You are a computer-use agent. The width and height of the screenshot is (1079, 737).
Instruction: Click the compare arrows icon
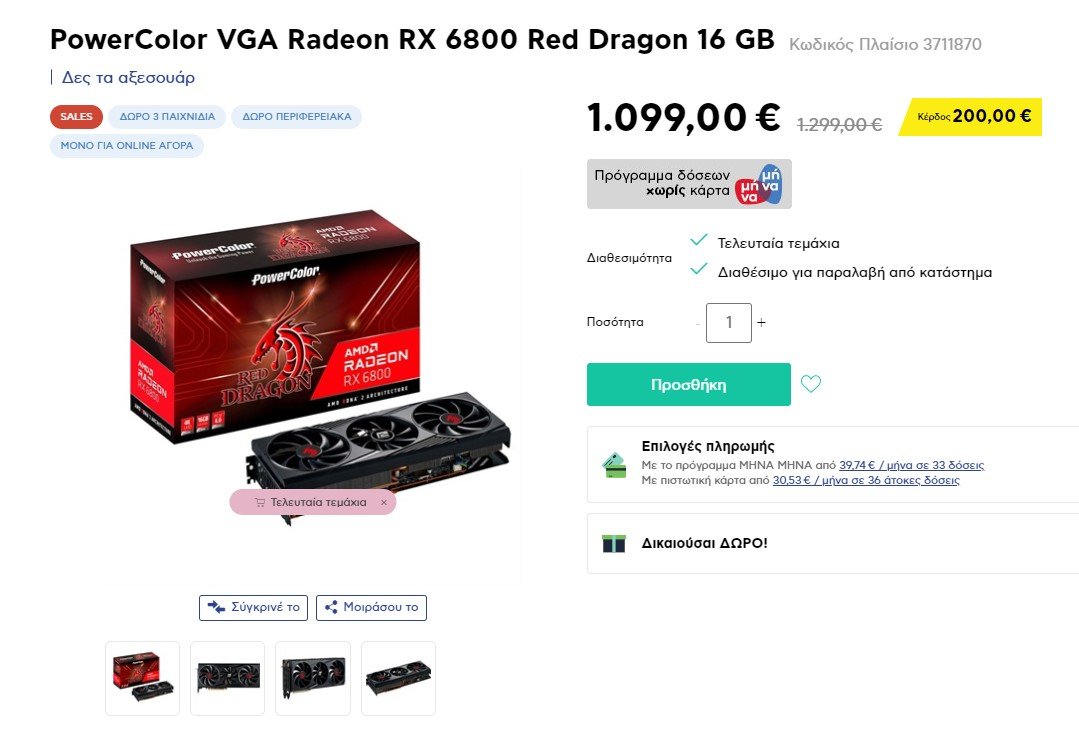coord(216,607)
